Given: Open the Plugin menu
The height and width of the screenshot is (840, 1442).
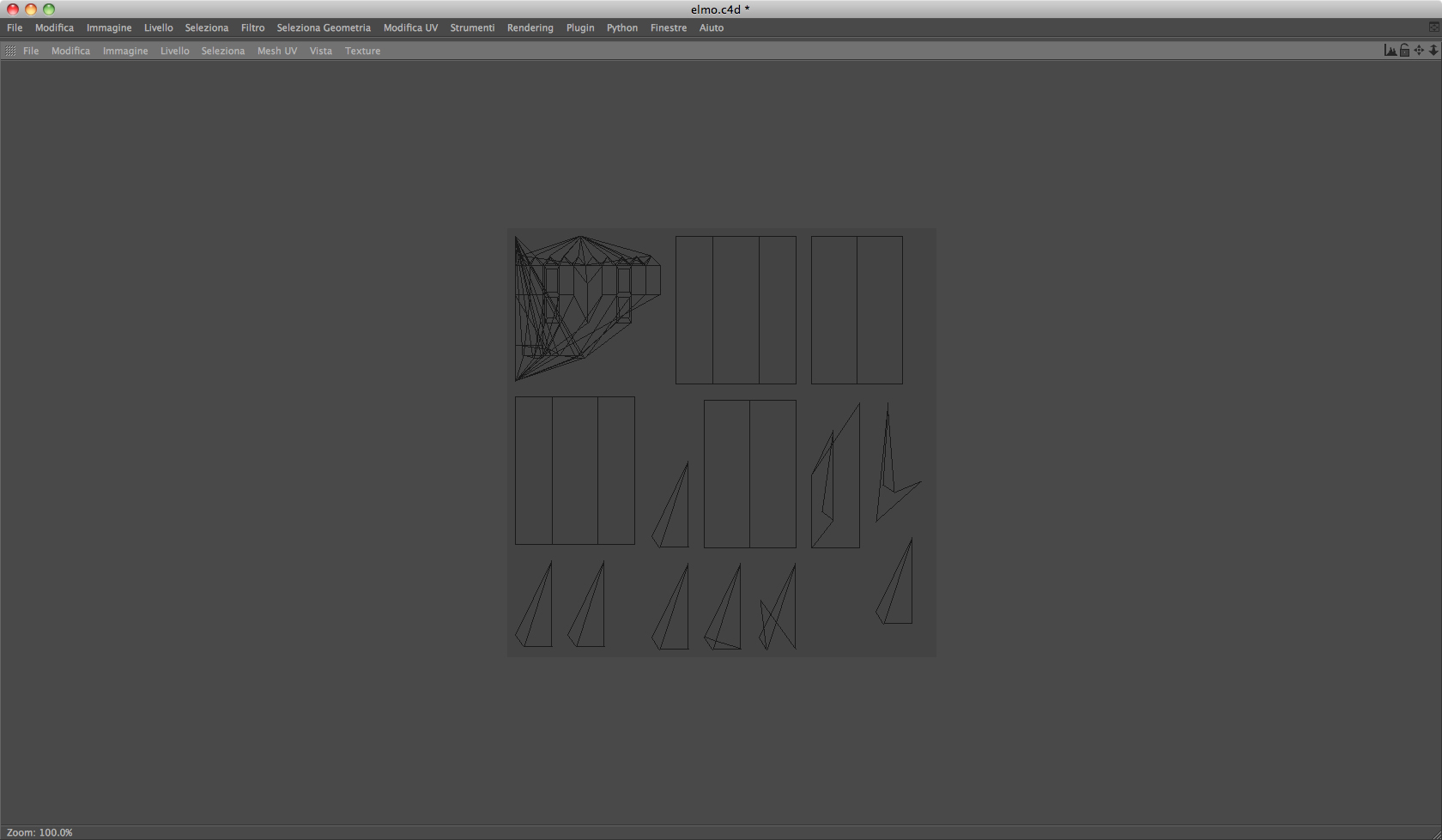Looking at the screenshot, I should [580, 27].
